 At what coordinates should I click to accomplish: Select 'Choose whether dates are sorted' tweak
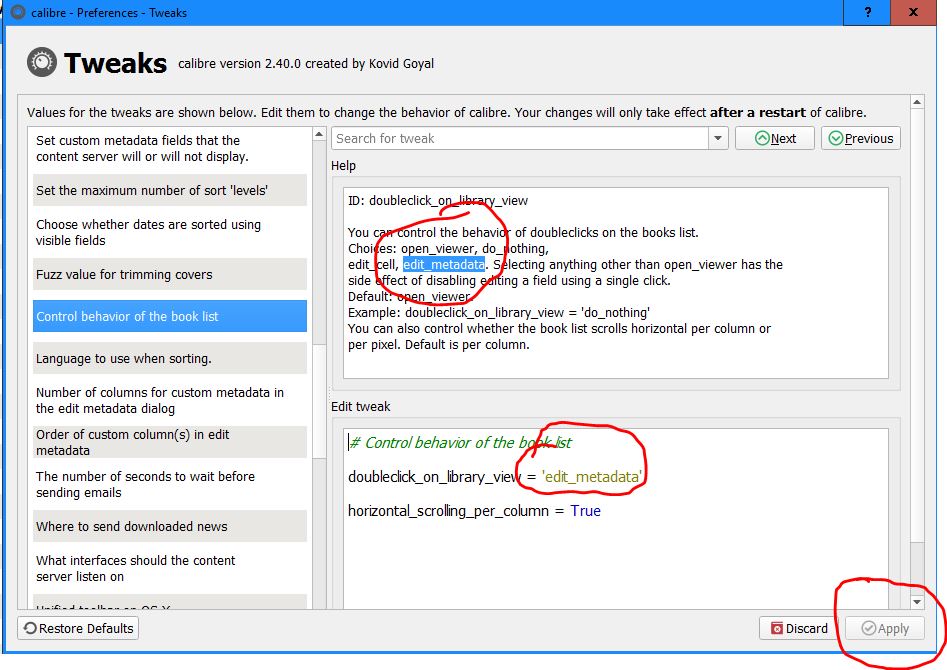pos(170,233)
